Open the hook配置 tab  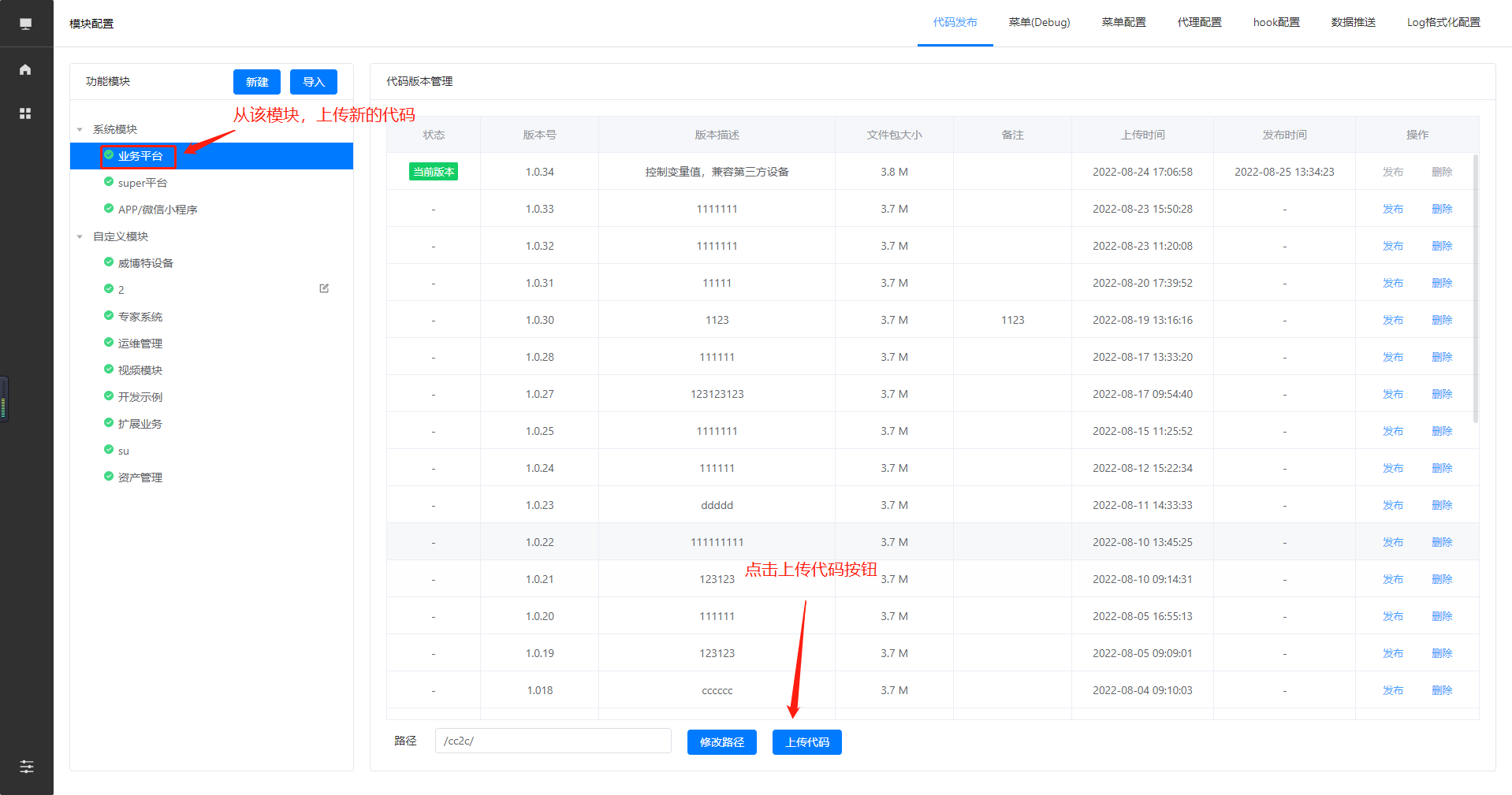click(x=1276, y=23)
